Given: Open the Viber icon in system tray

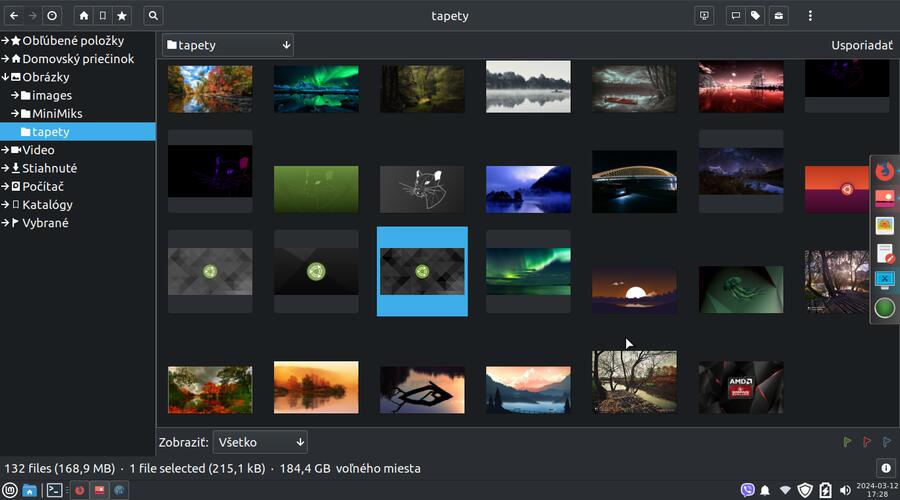Looking at the screenshot, I should tap(747, 490).
